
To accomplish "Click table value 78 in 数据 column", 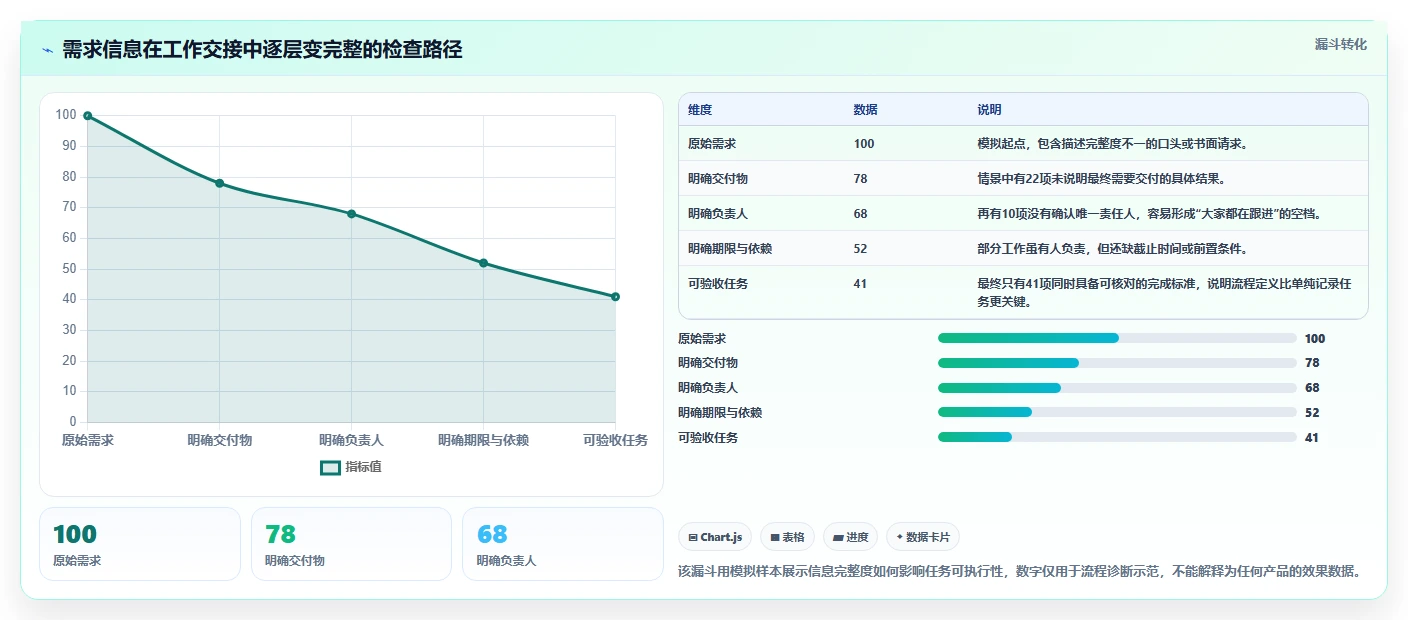I will [x=860, y=179].
